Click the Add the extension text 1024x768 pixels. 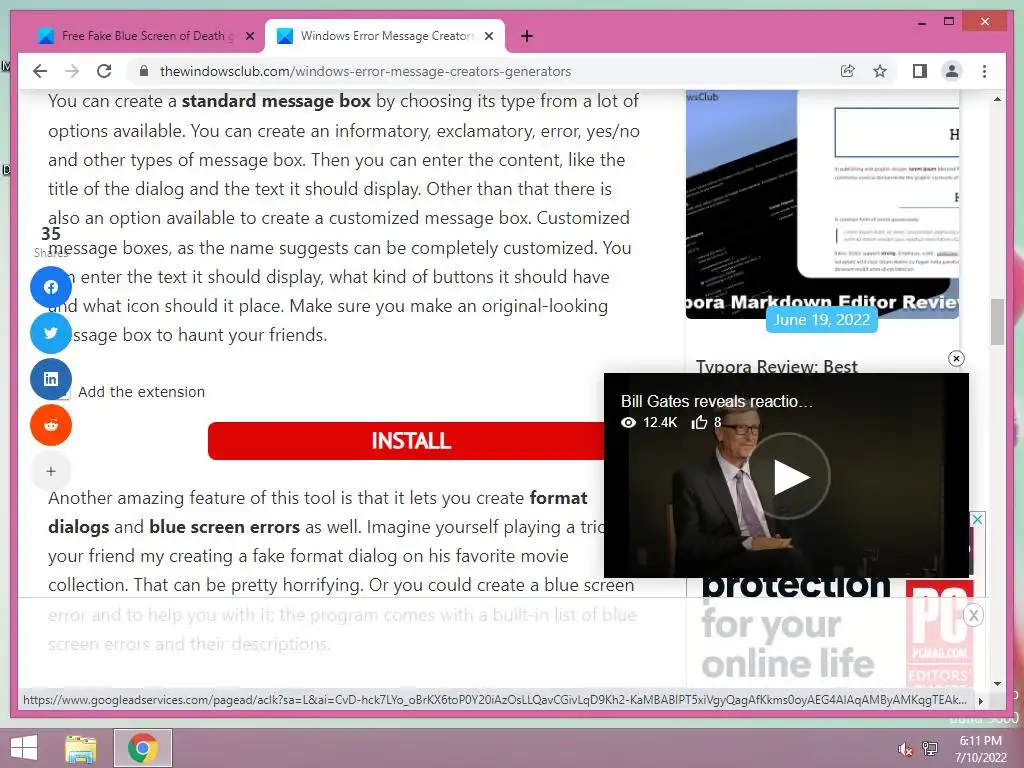click(x=142, y=392)
